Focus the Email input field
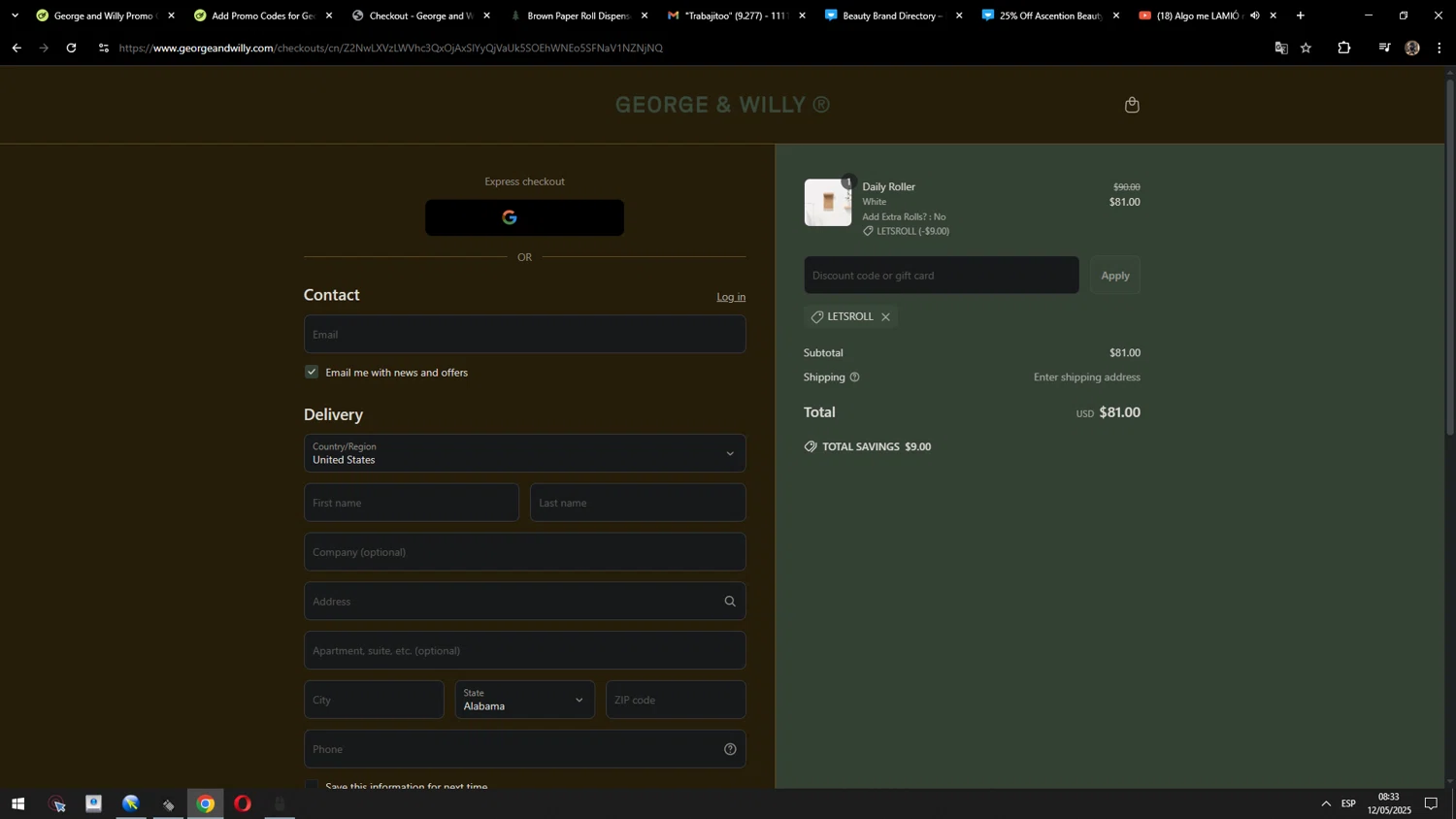 [524, 334]
